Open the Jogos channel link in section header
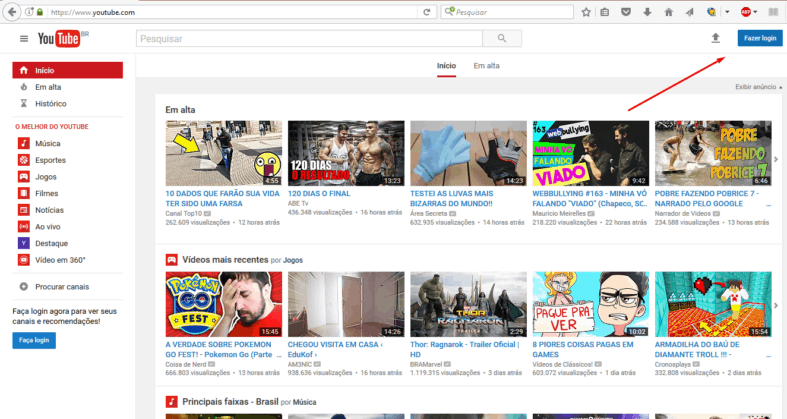Screen dimensions: 787x419 (293, 260)
